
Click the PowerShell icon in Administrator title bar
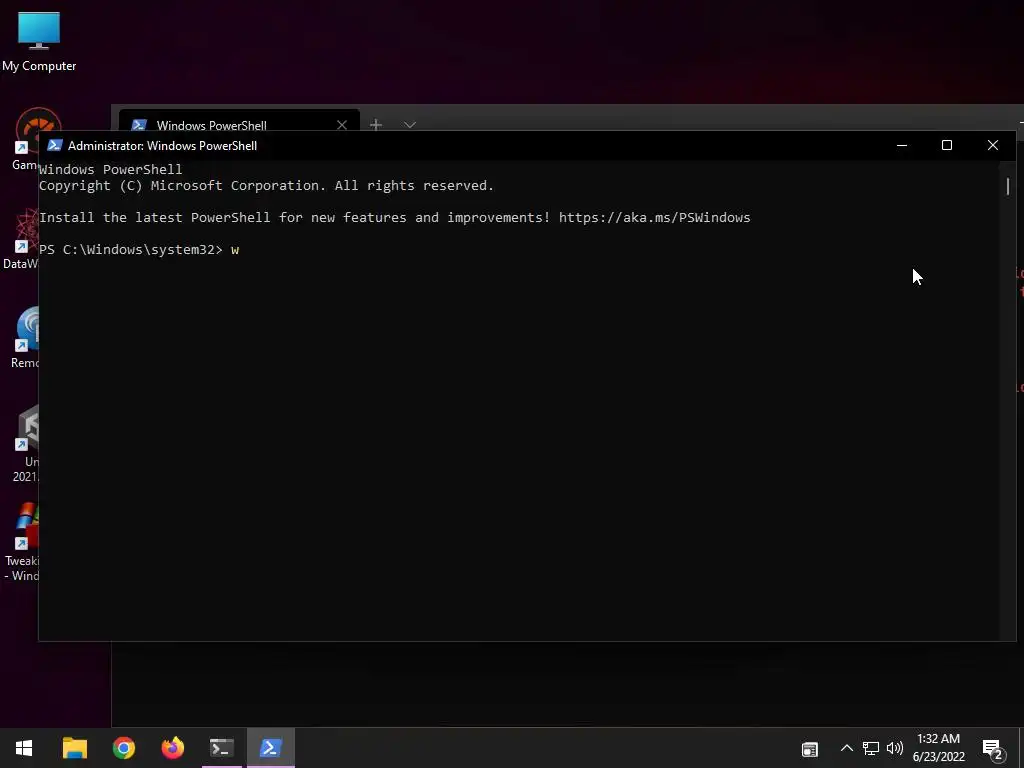[x=54, y=145]
